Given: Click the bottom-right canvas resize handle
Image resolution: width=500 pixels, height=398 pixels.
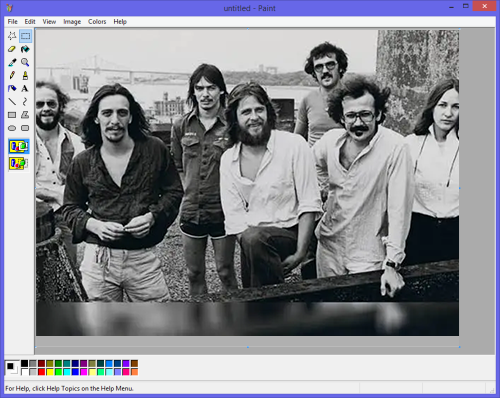Looking at the screenshot, I should click(x=460, y=347).
